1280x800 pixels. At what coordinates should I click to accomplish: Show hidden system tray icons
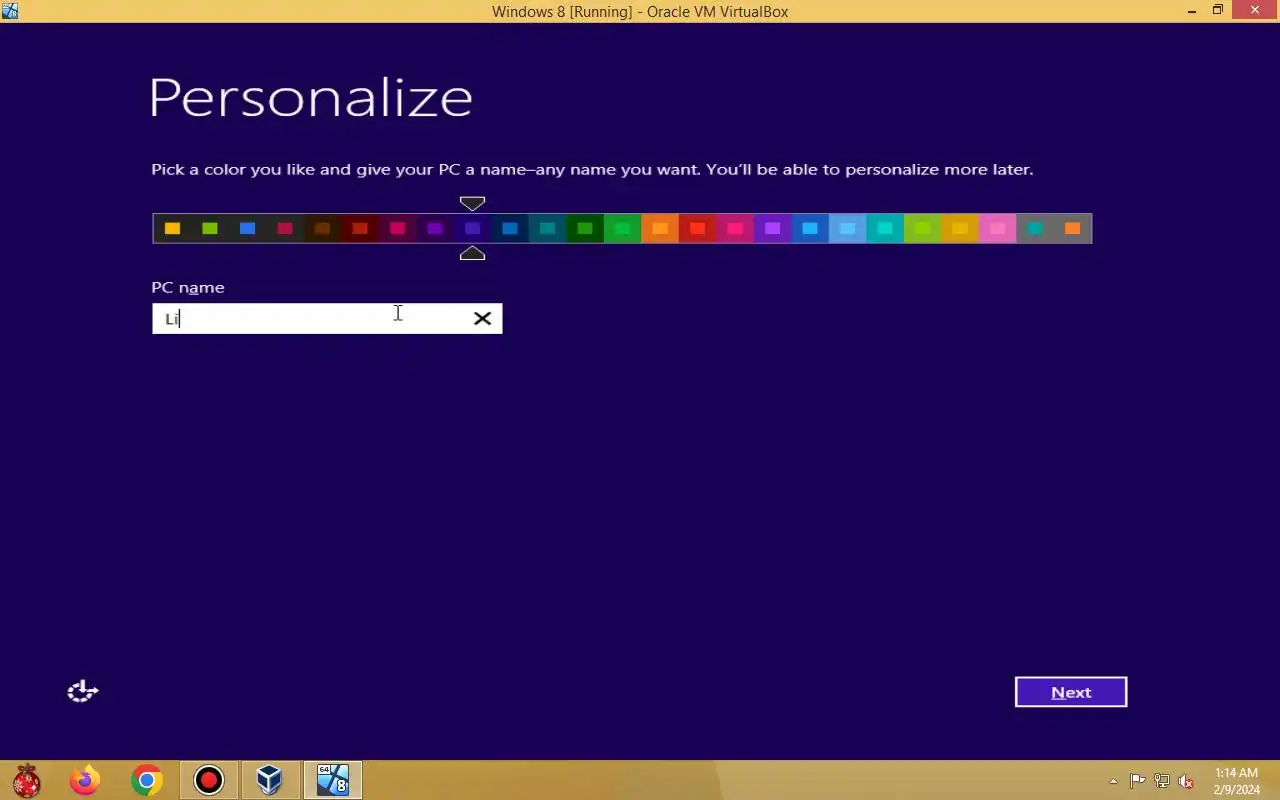point(1113,781)
